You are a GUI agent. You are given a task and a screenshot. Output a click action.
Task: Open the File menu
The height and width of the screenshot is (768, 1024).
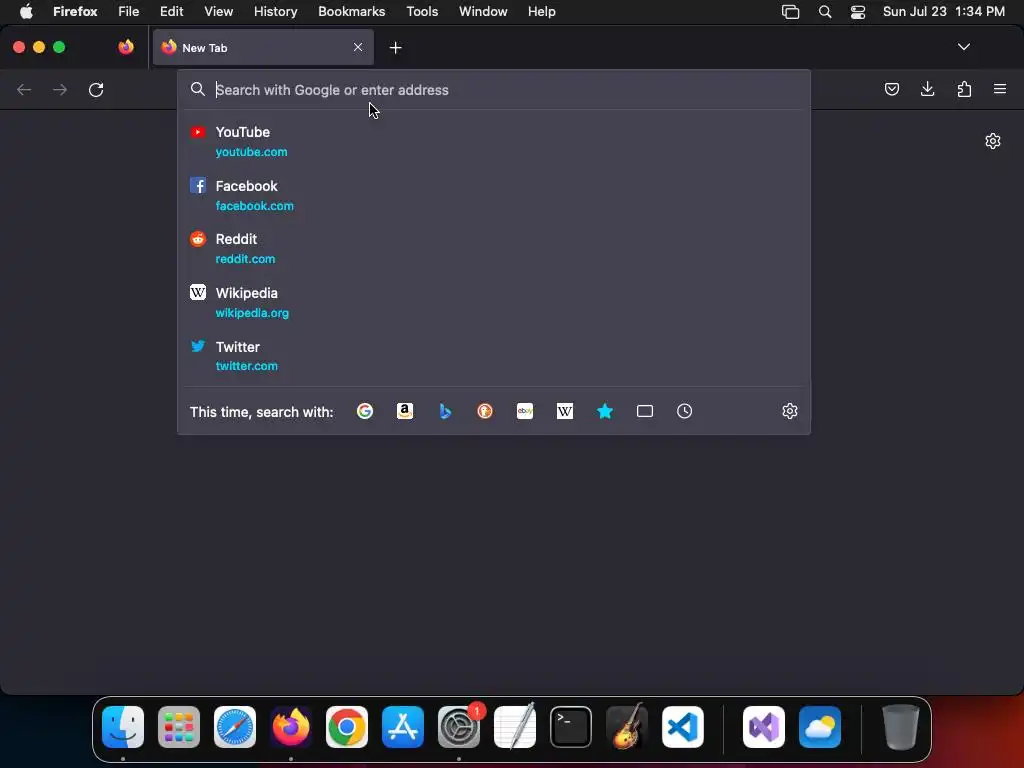pos(128,11)
